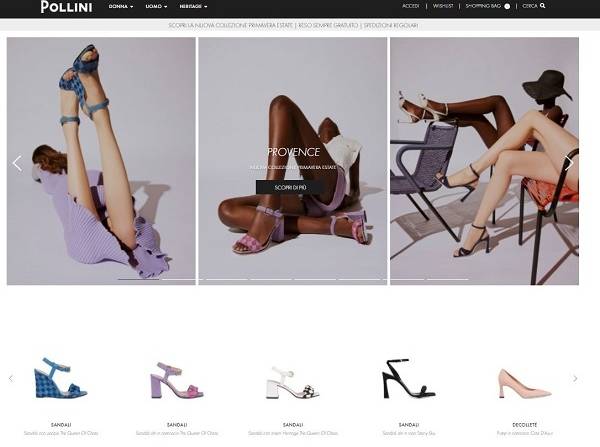The width and height of the screenshot is (600, 447).
Task: Select the pink Decolleté pump
Action: click(x=524, y=383)
